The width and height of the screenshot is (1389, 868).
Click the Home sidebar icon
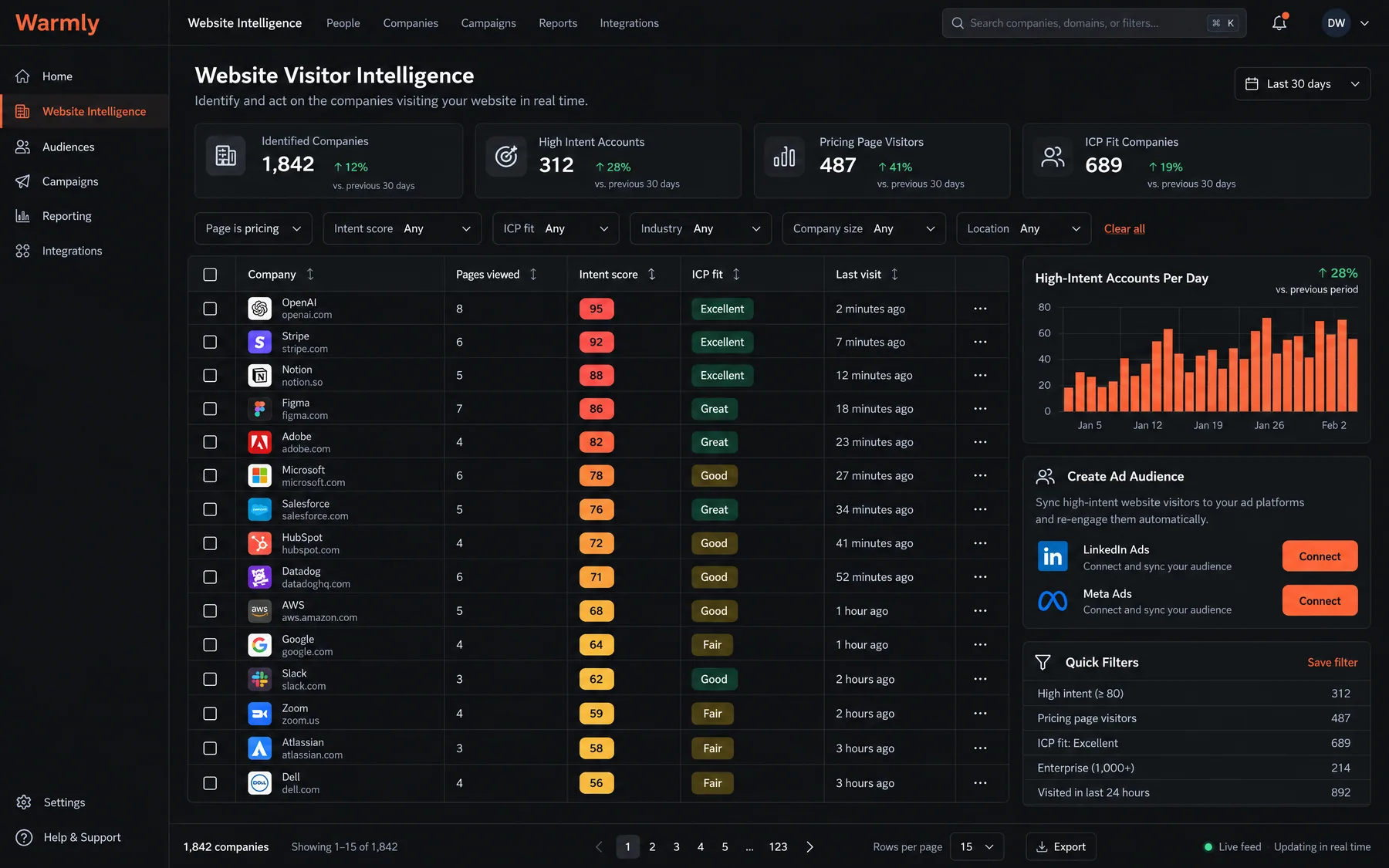(x=23, y=76)
